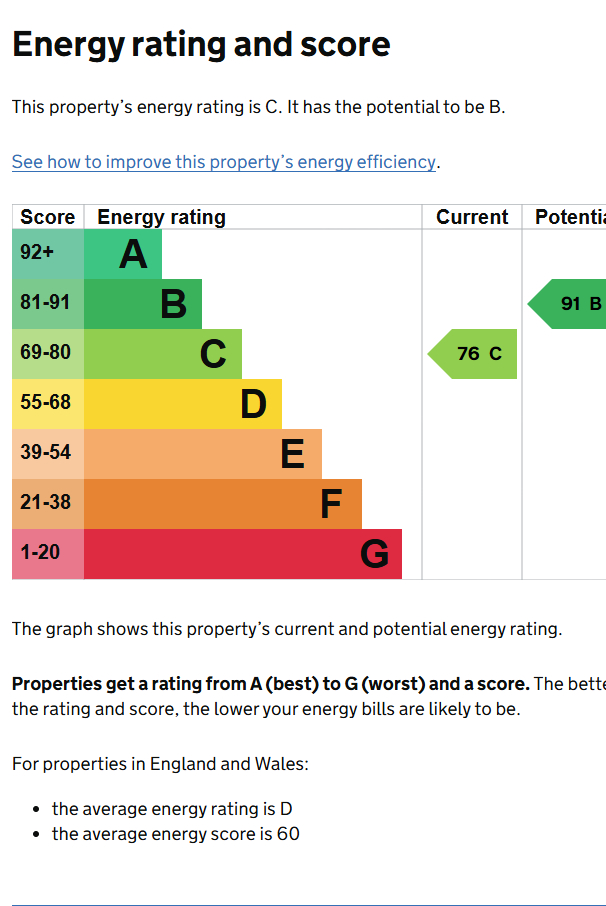Click the red G rating bar
The image size is (606, 906).
(x=243, y=554)
